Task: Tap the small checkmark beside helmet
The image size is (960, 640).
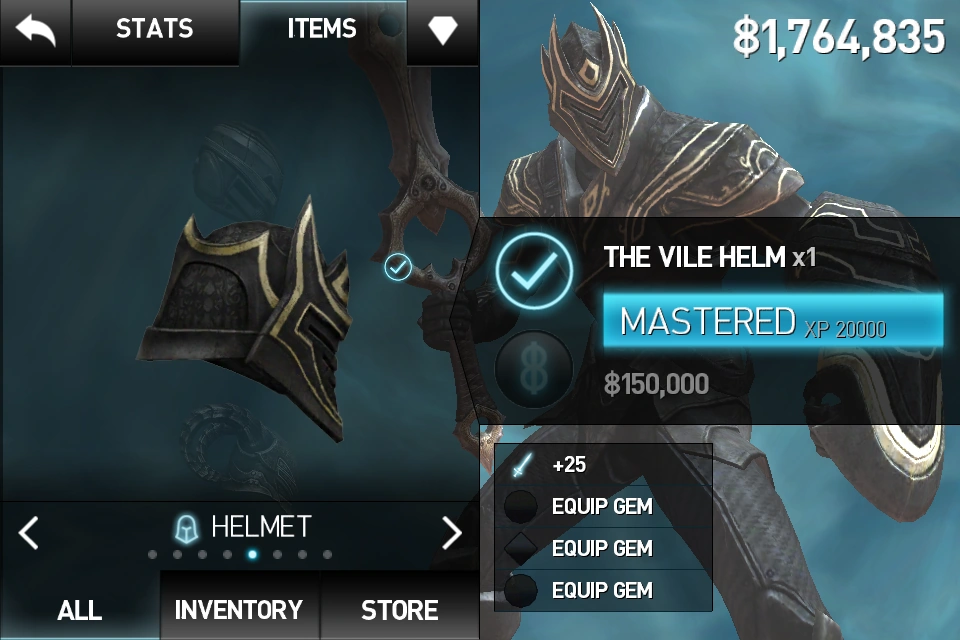Action: 398,267
